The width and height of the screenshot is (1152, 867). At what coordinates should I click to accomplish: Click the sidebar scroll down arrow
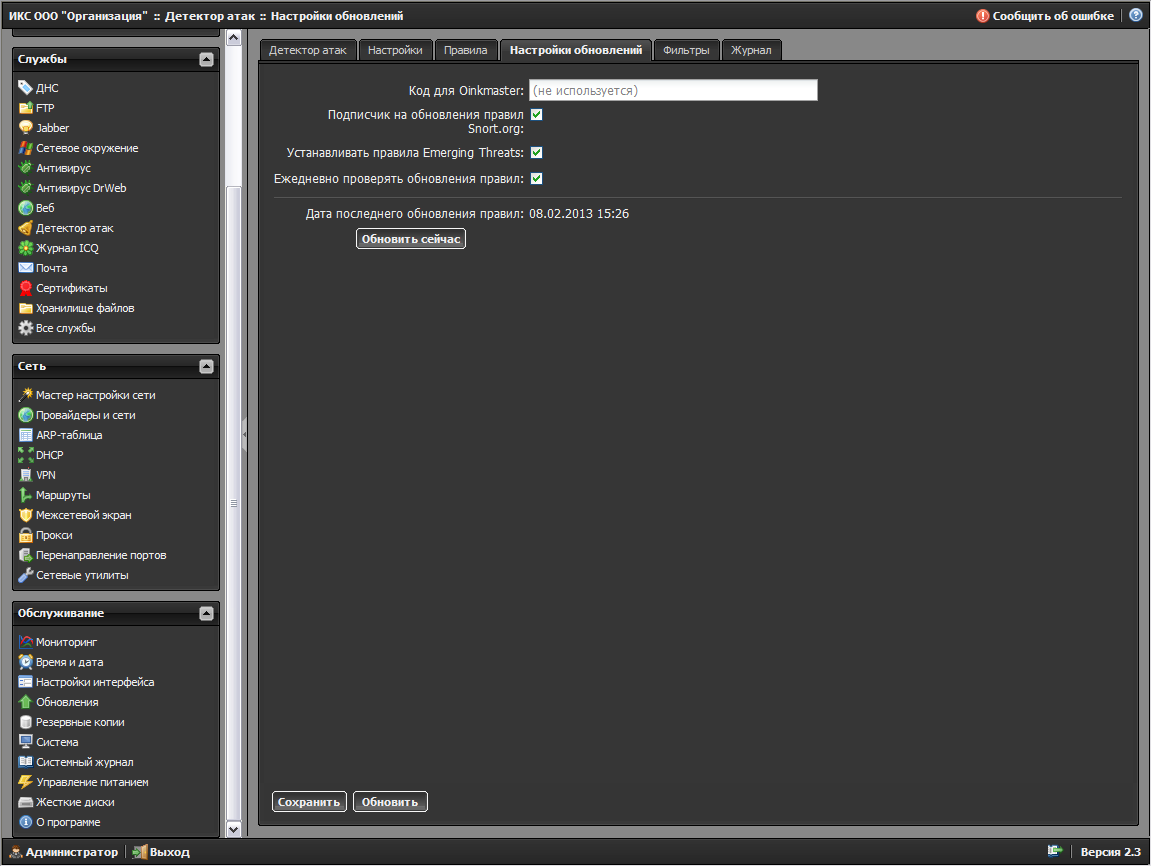[x=234, y=829]
